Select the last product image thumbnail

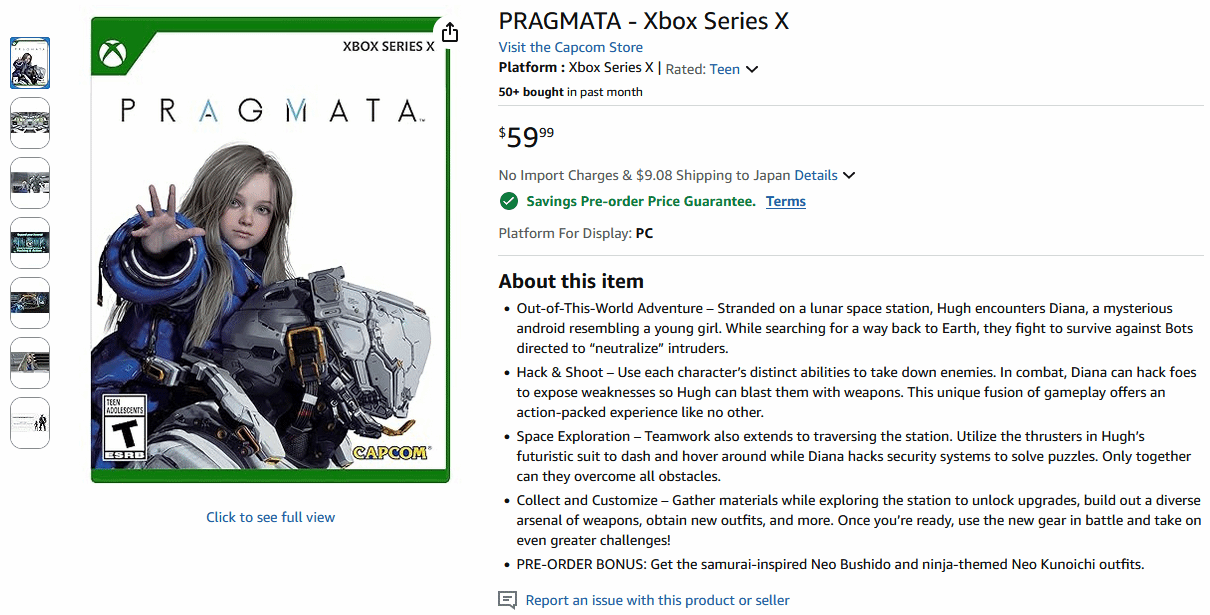[x=30, y=423]
